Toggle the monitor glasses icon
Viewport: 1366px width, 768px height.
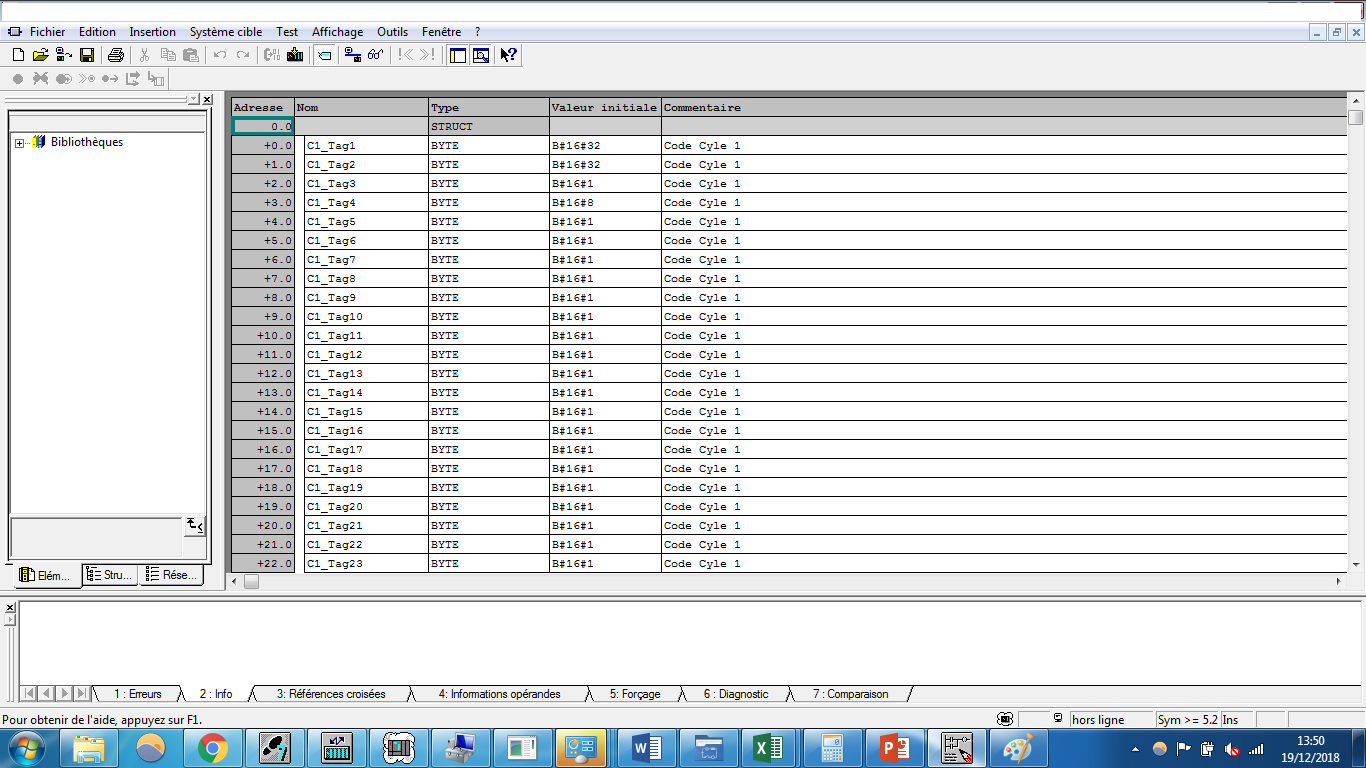[x=375, y=55]
